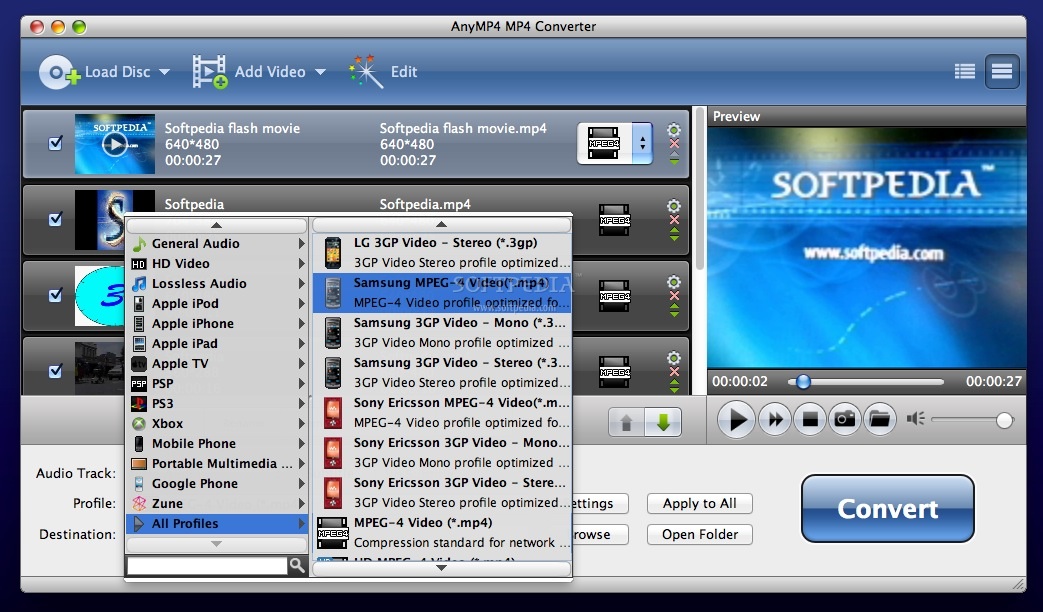
Task: Open the Load Disc tool
Action: coord(104,71)
